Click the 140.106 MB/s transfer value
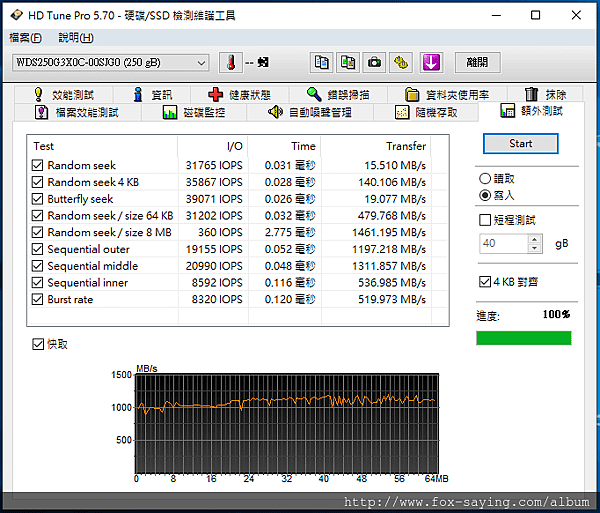 coord(392,182)
